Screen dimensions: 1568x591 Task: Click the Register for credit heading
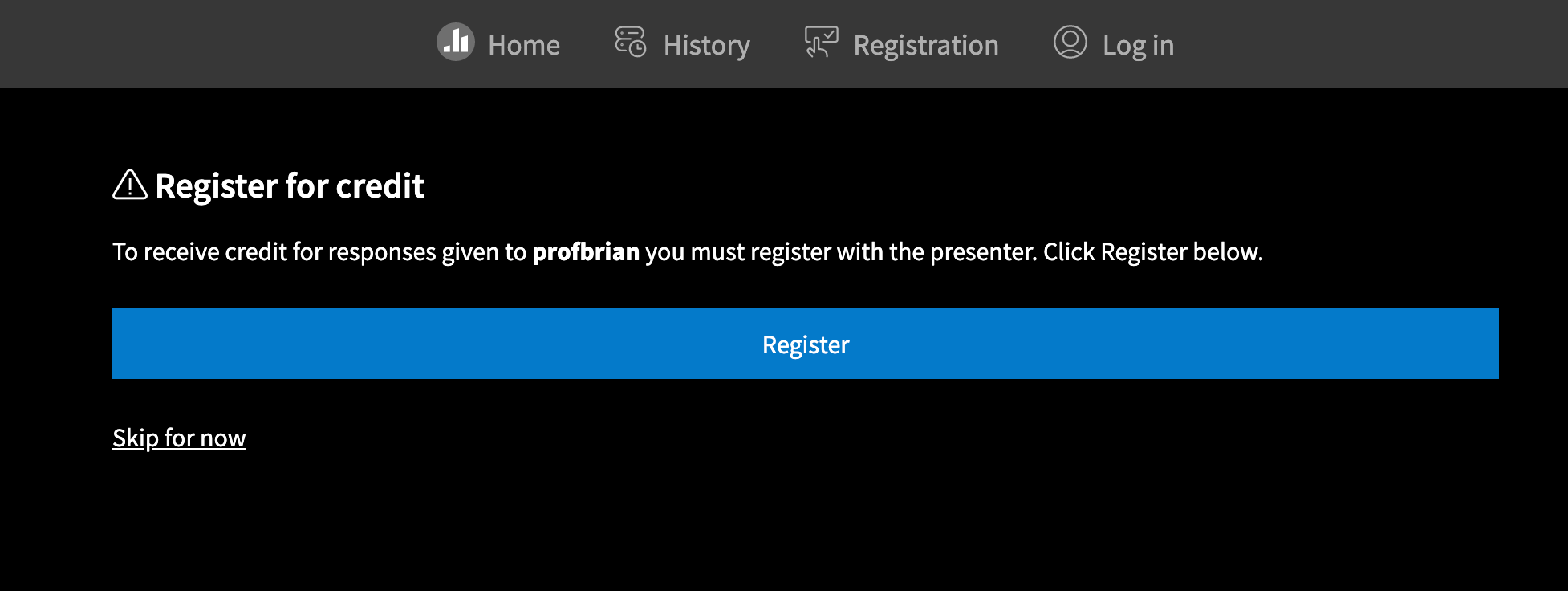pyautogui.click(x=290, y=185)
